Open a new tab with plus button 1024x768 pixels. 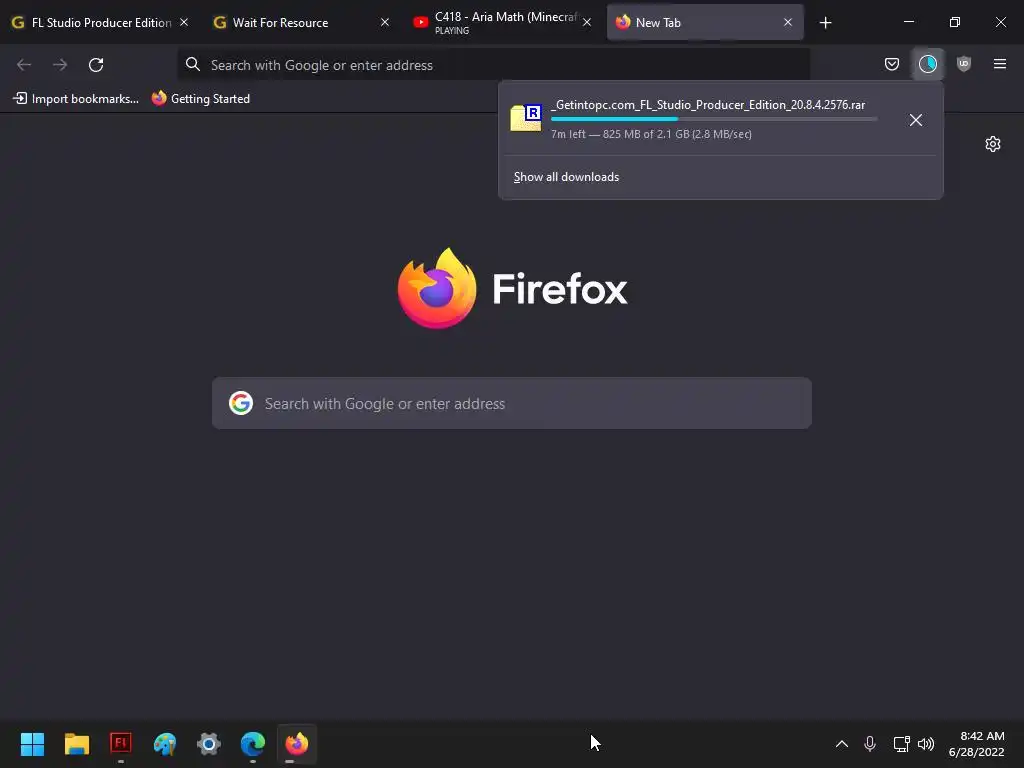coord(825,23)
